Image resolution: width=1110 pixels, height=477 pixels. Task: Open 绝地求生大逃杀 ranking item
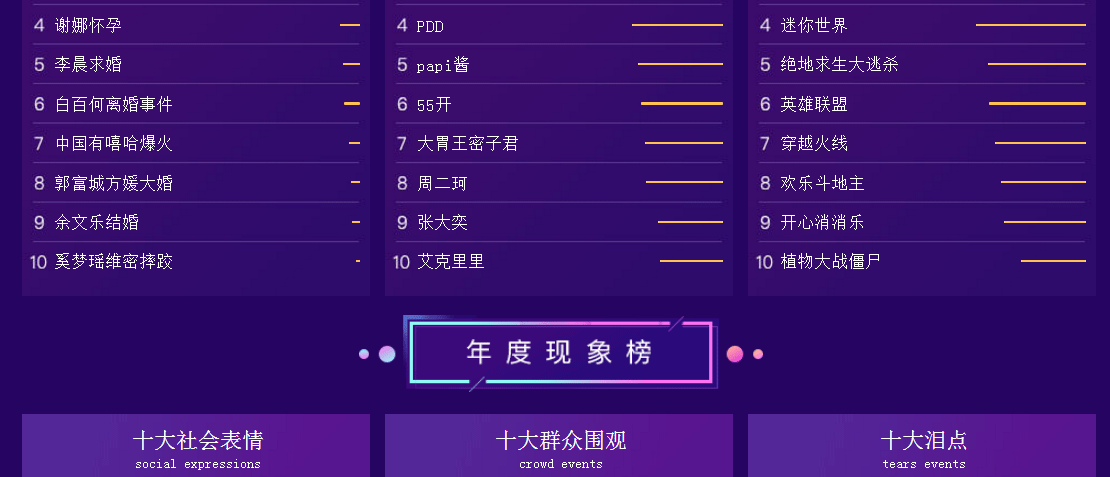pos(922,64)
